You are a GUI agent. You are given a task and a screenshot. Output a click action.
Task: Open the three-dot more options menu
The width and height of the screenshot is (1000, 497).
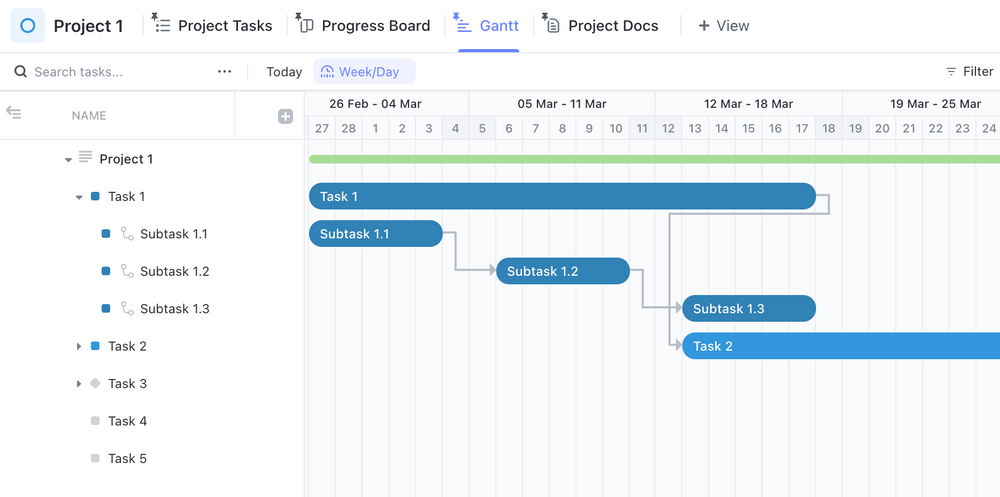point(225,72)
